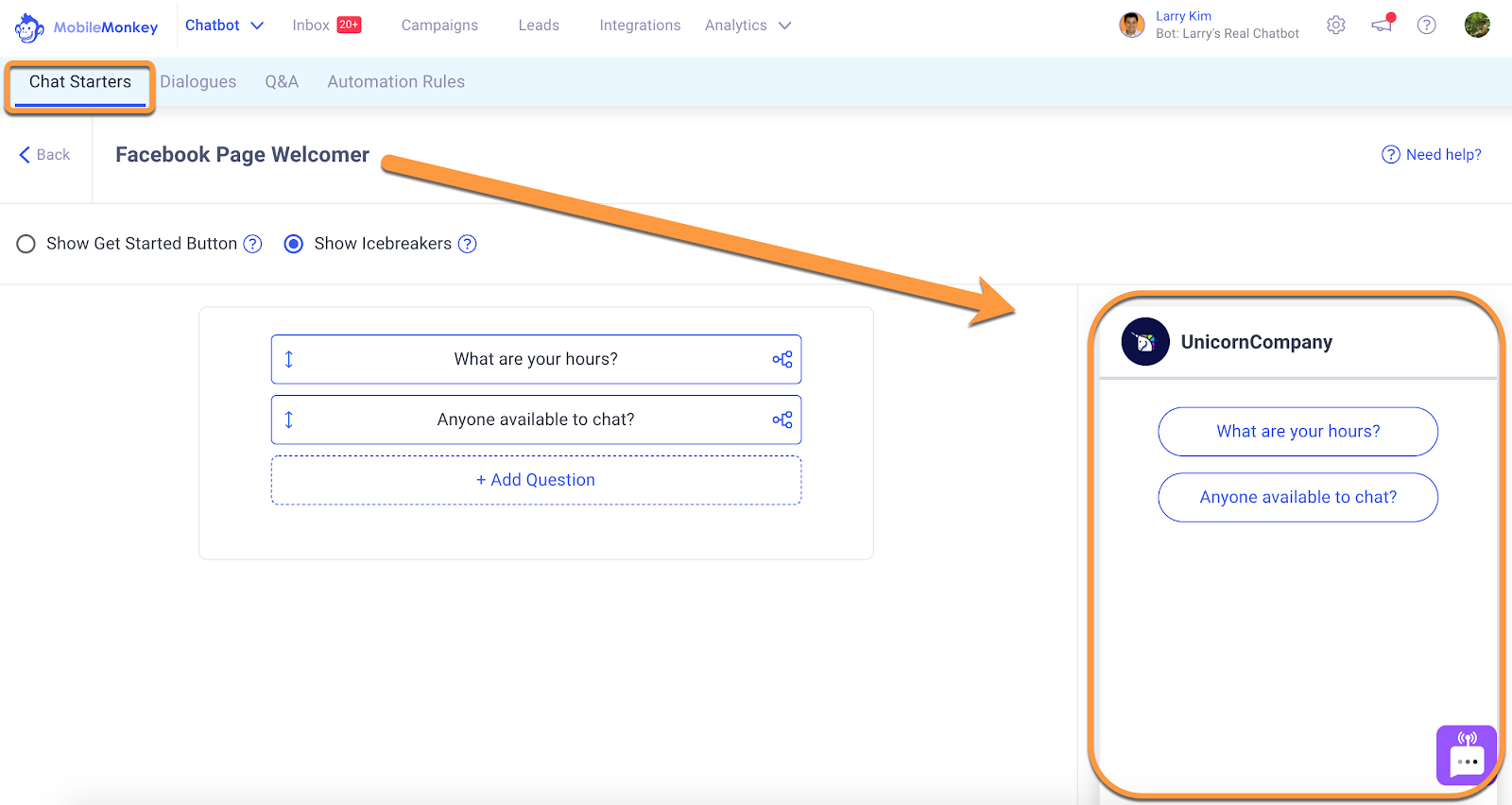Go to Campaigns
Viewport: 1512px width, 805px height.
[439, 26]
